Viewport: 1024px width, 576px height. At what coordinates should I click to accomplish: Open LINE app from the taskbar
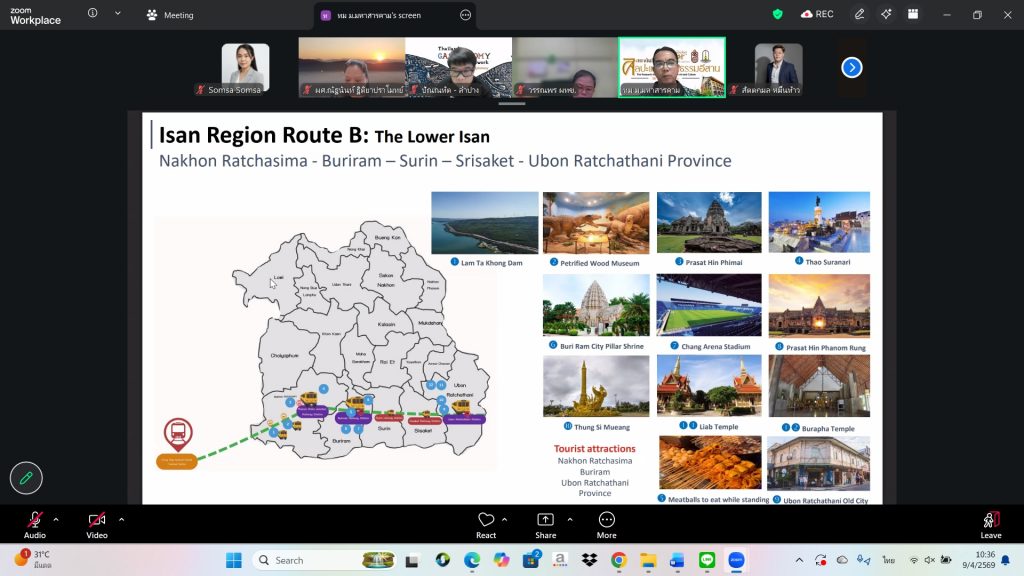[706, 560]
